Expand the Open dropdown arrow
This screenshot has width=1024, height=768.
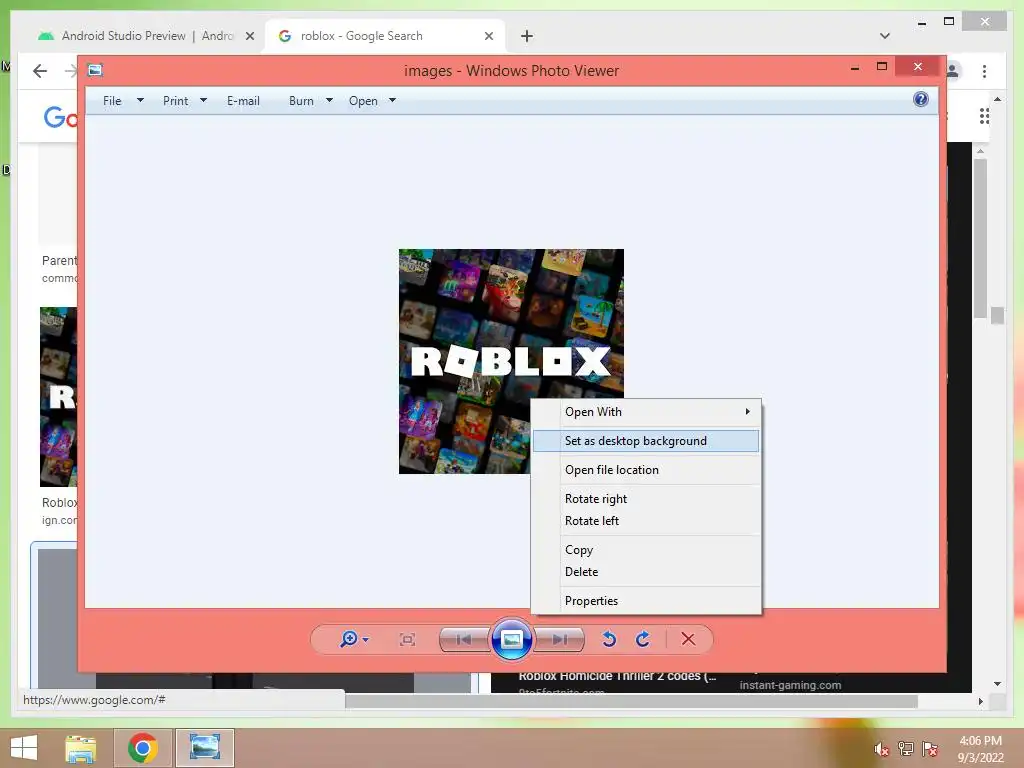[x=392, y=101]
